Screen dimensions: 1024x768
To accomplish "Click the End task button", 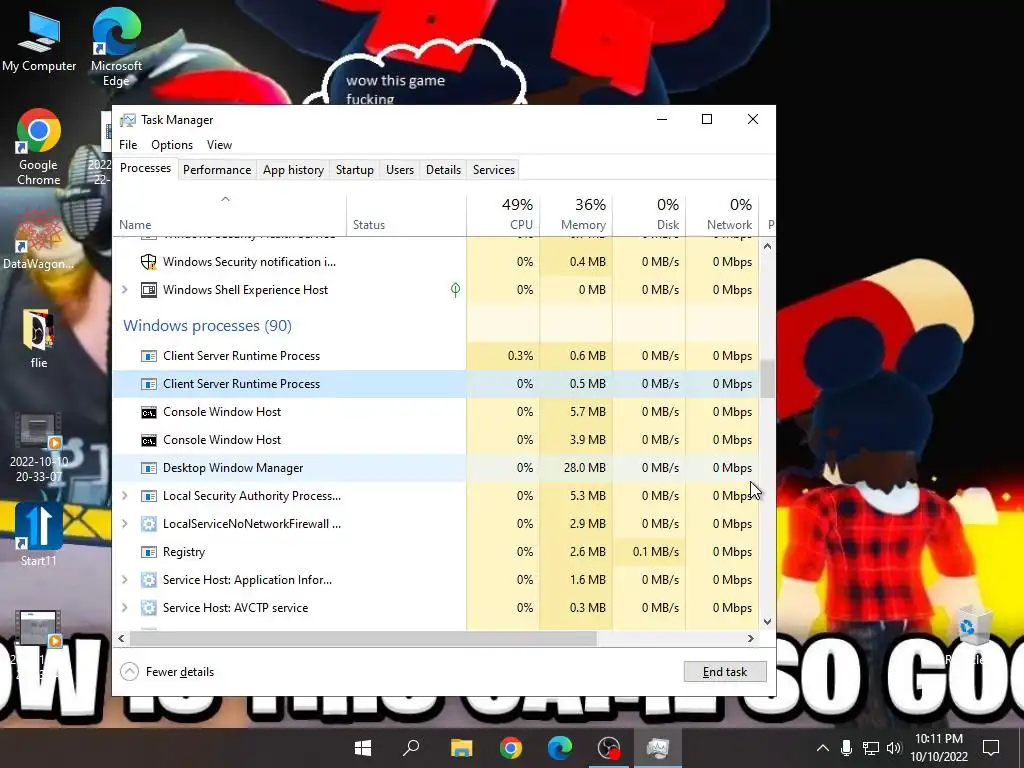I will point(725,671).
